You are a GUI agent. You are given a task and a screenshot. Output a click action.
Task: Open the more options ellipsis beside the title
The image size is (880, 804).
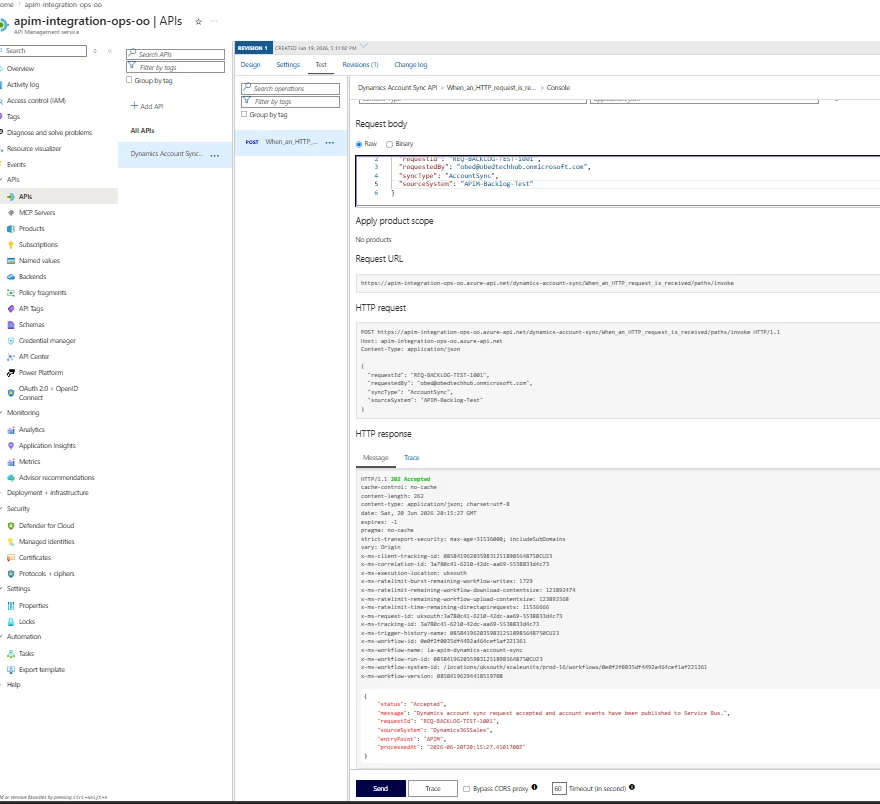coord(214,21)
